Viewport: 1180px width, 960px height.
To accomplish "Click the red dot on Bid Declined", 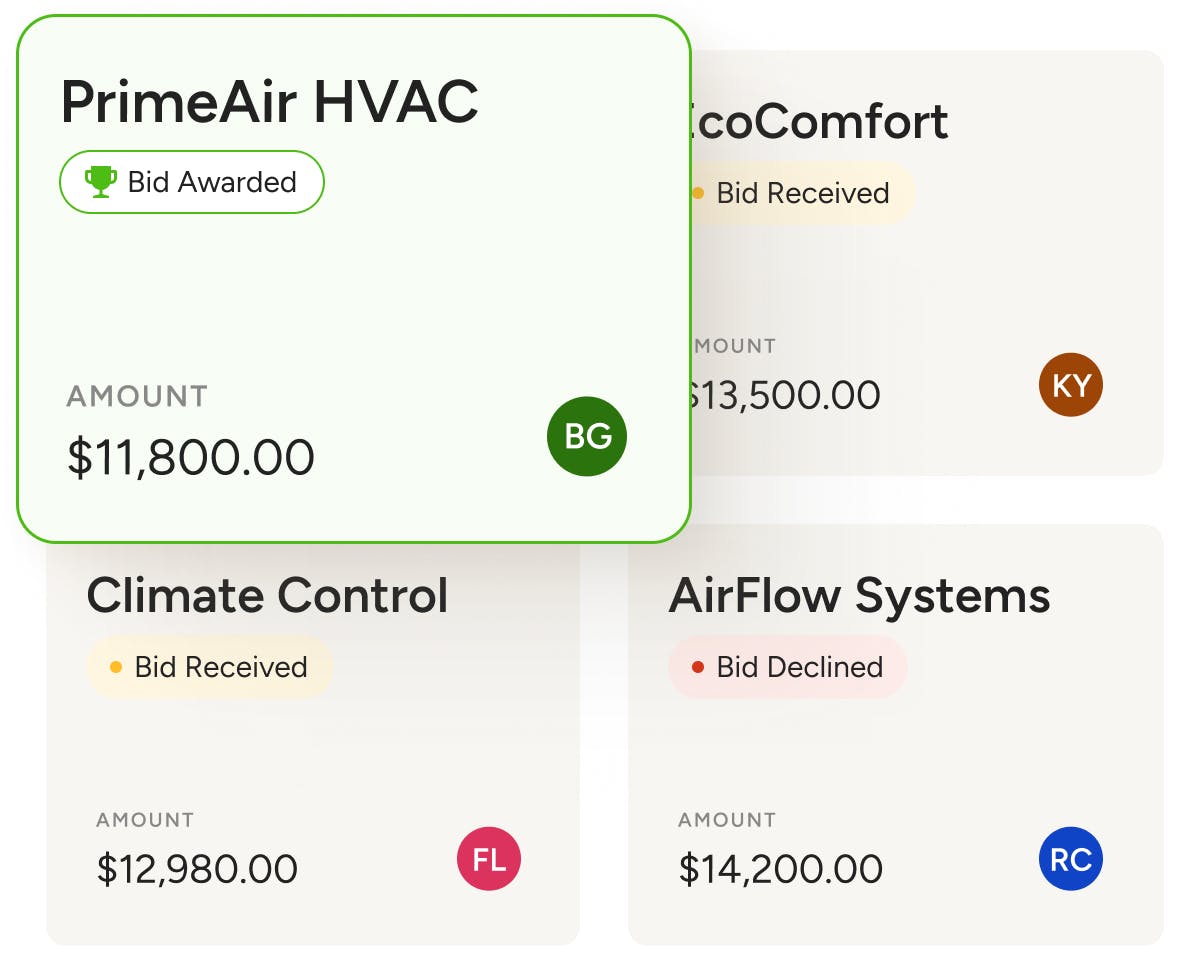I will click(x=697, y=667).
